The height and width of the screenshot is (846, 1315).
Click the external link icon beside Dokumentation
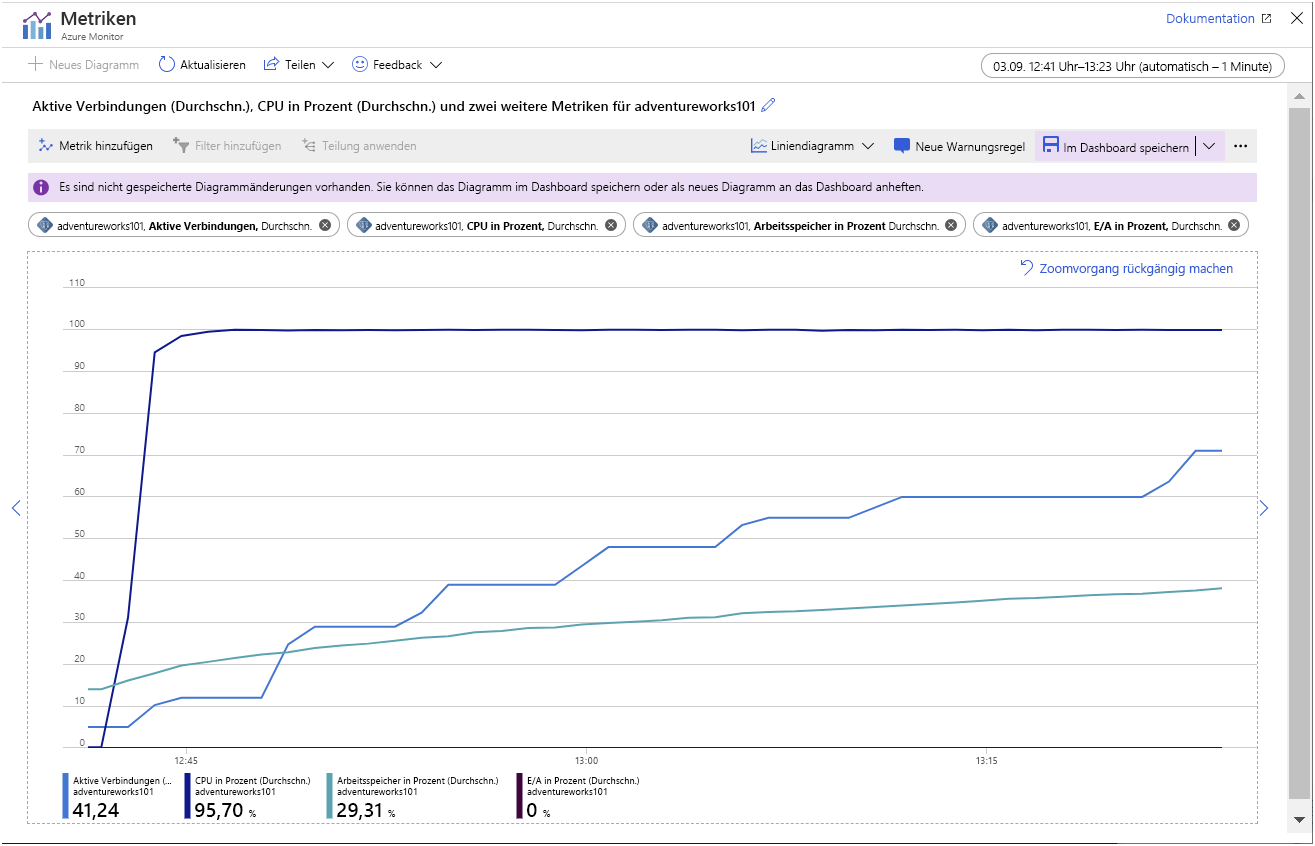point(1266,19)
